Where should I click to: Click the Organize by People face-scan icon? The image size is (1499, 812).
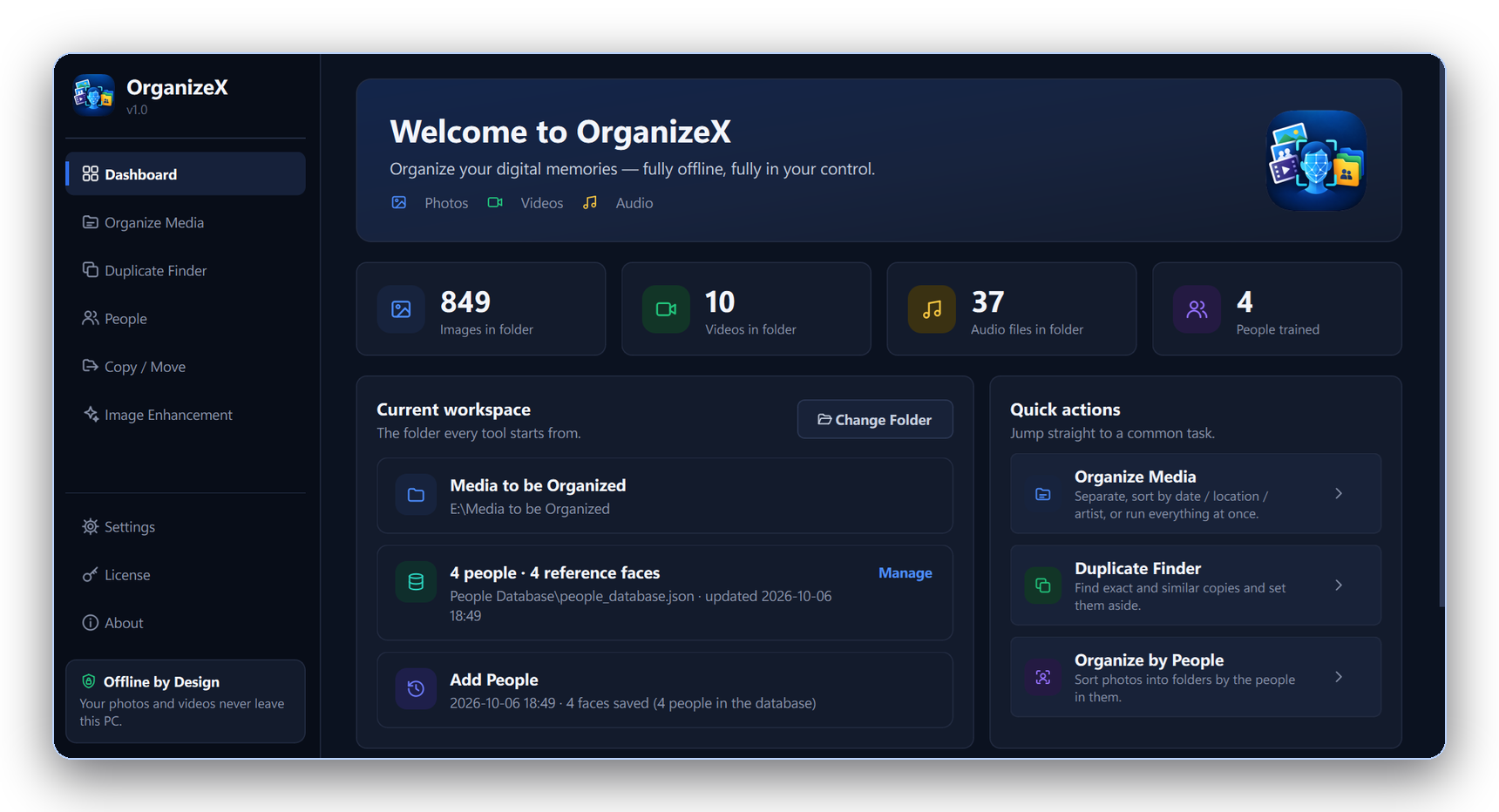point(1042,677)
